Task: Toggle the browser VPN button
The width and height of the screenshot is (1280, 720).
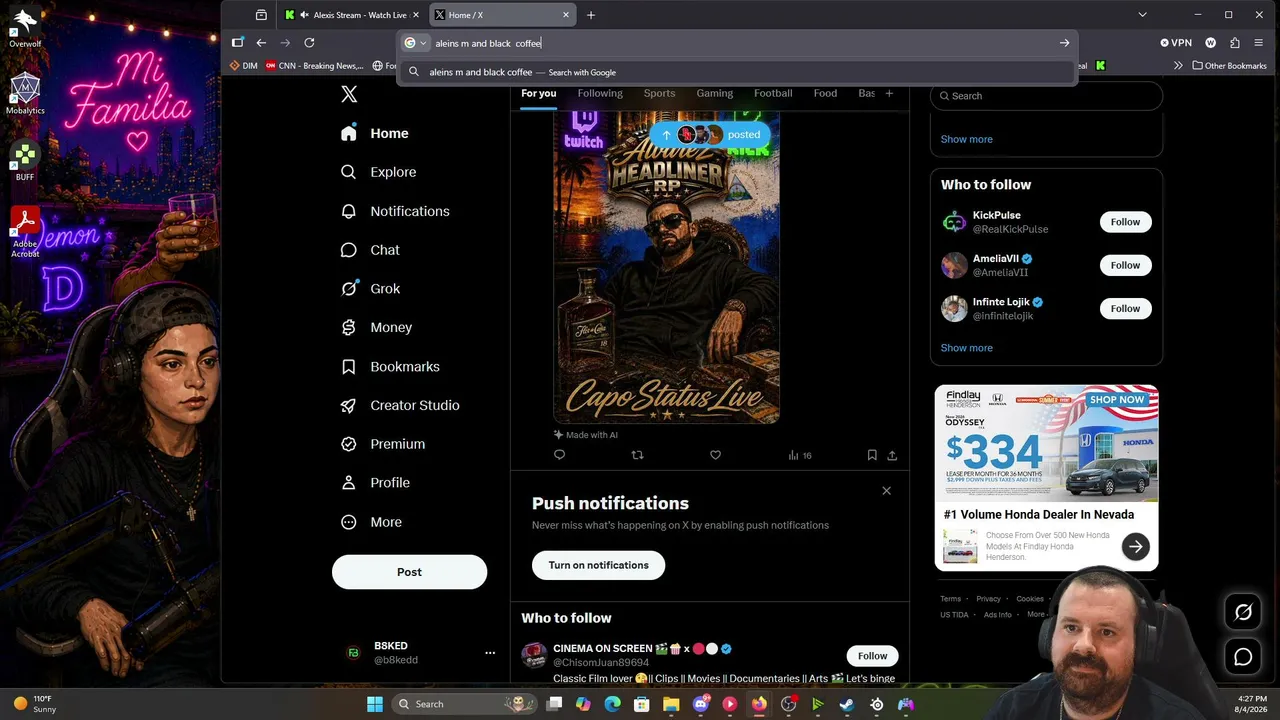Action: tap(1176, 43)
